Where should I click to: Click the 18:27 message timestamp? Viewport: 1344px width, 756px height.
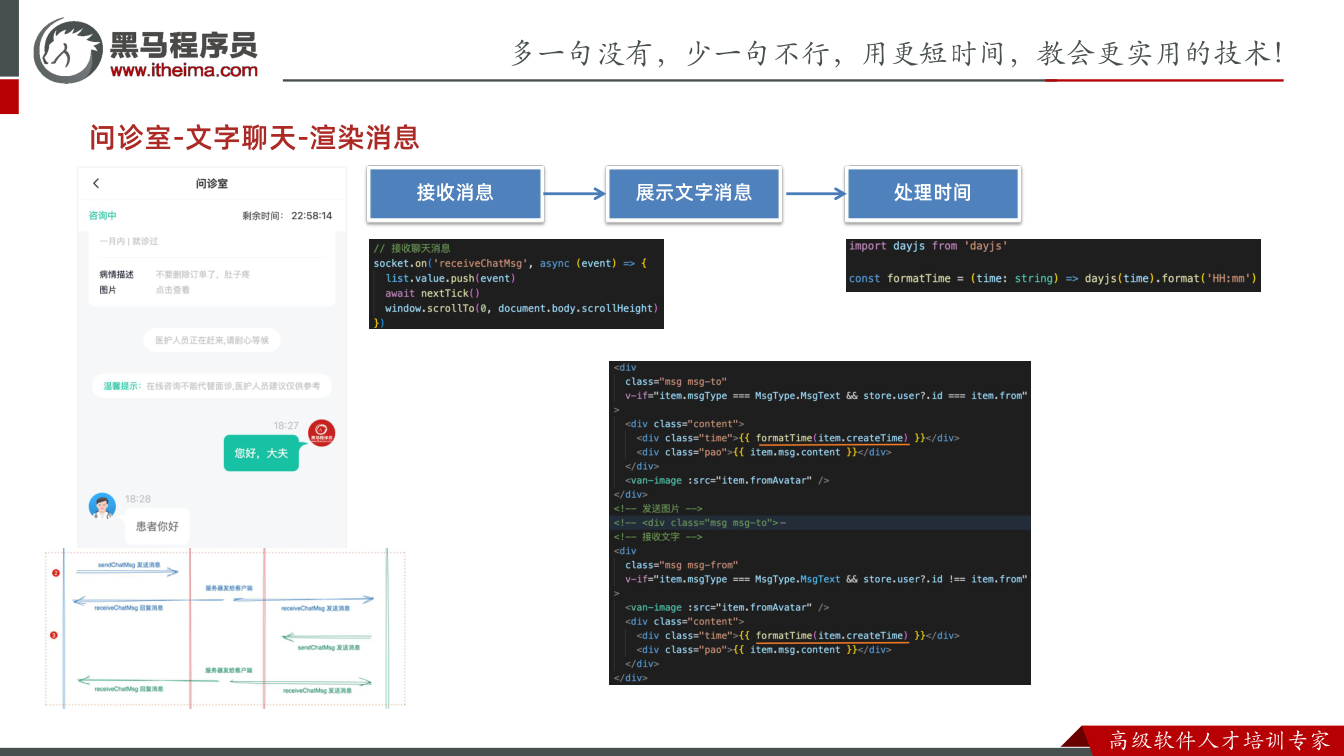click(286, 426)
